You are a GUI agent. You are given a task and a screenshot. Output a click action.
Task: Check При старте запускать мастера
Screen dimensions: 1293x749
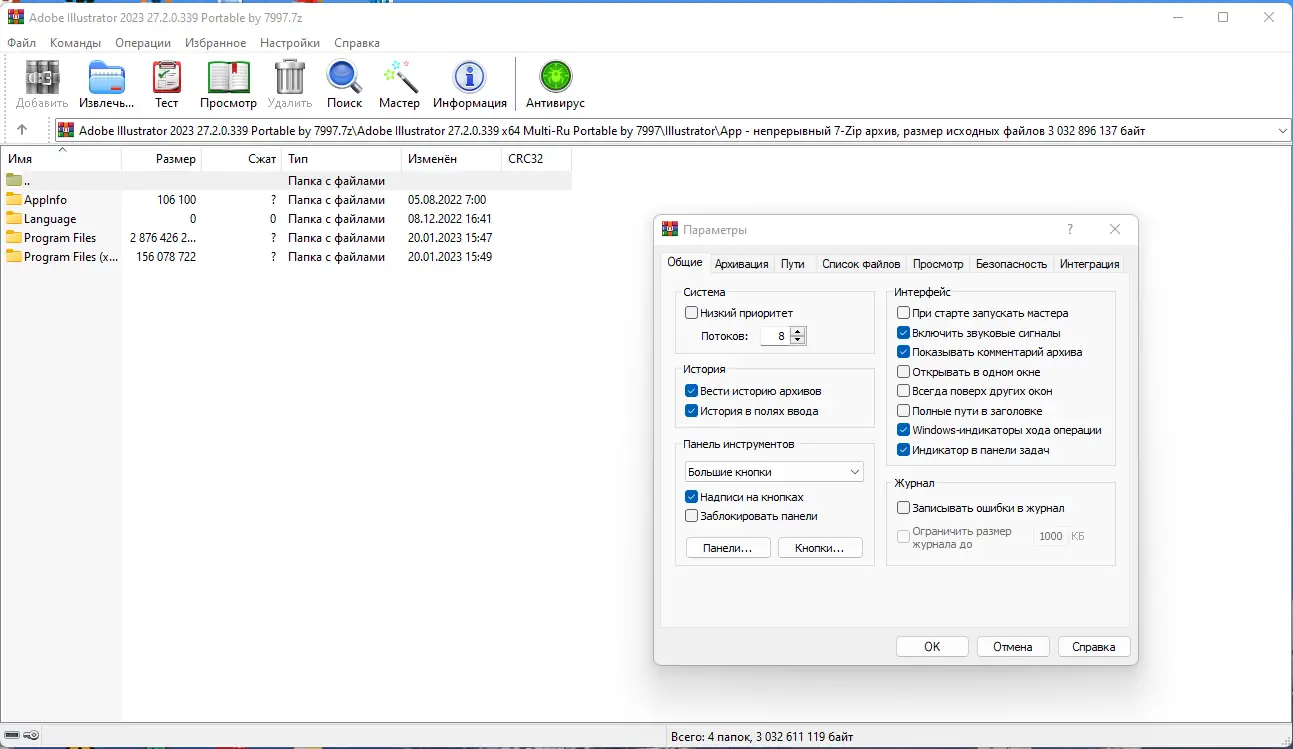coord(904,313)
